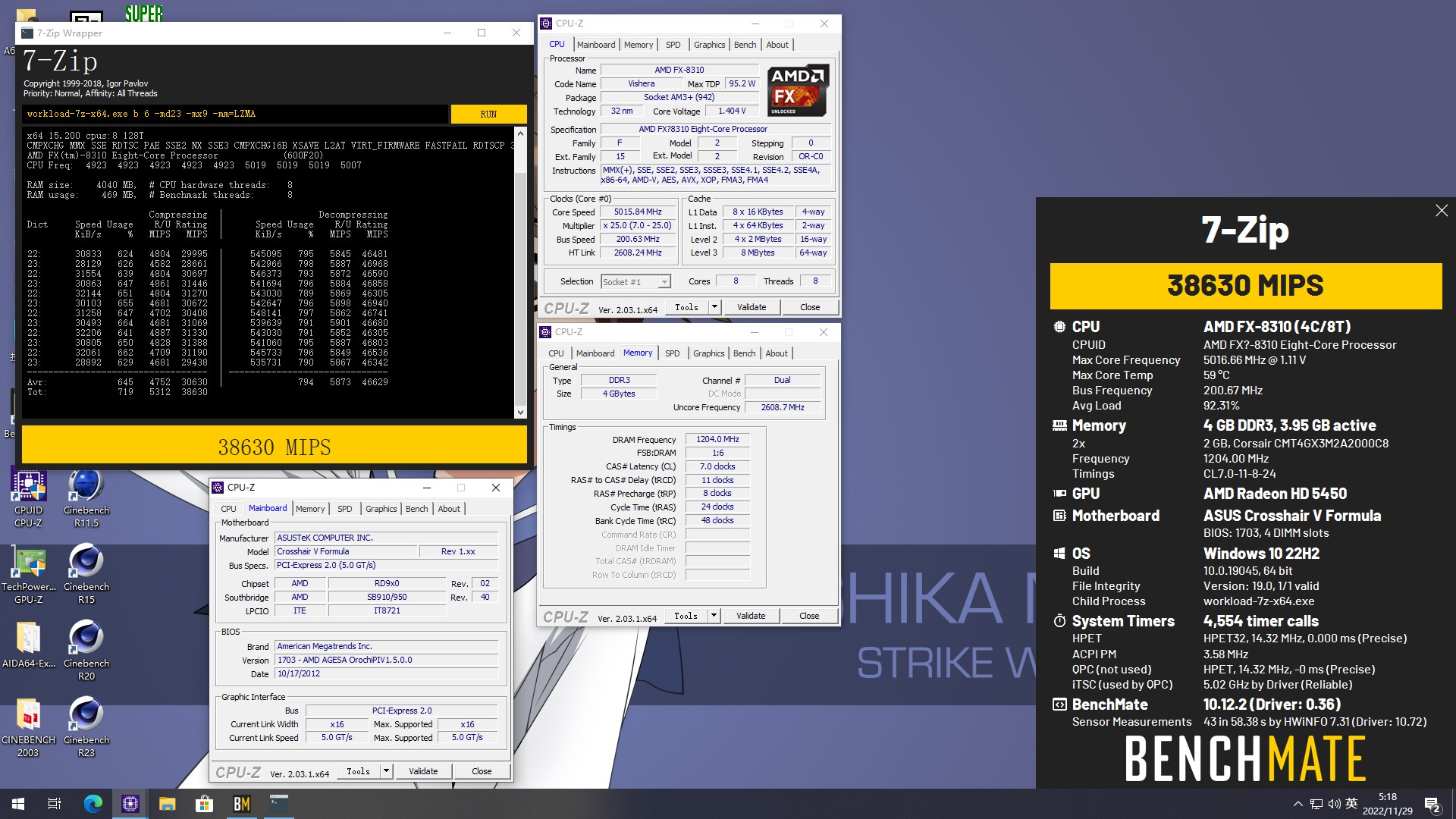The image size is (1456, 819).
Task: Open CINEBENCH 2003 desktop icon
Action: 28,727
